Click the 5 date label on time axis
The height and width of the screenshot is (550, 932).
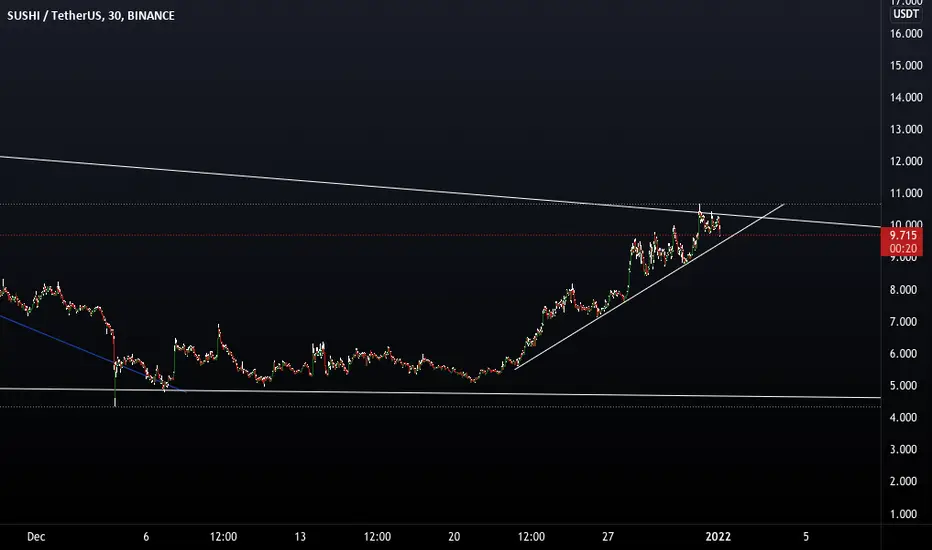(806, 537)
